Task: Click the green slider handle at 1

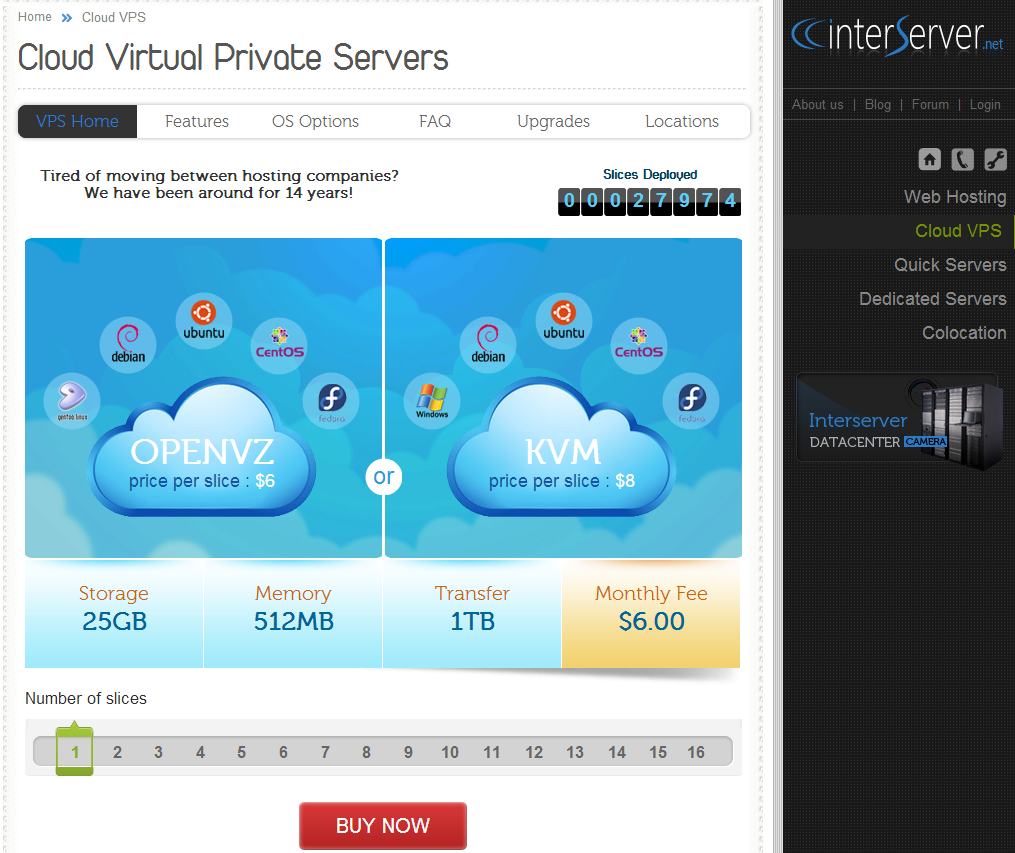Action: (74, 751)
